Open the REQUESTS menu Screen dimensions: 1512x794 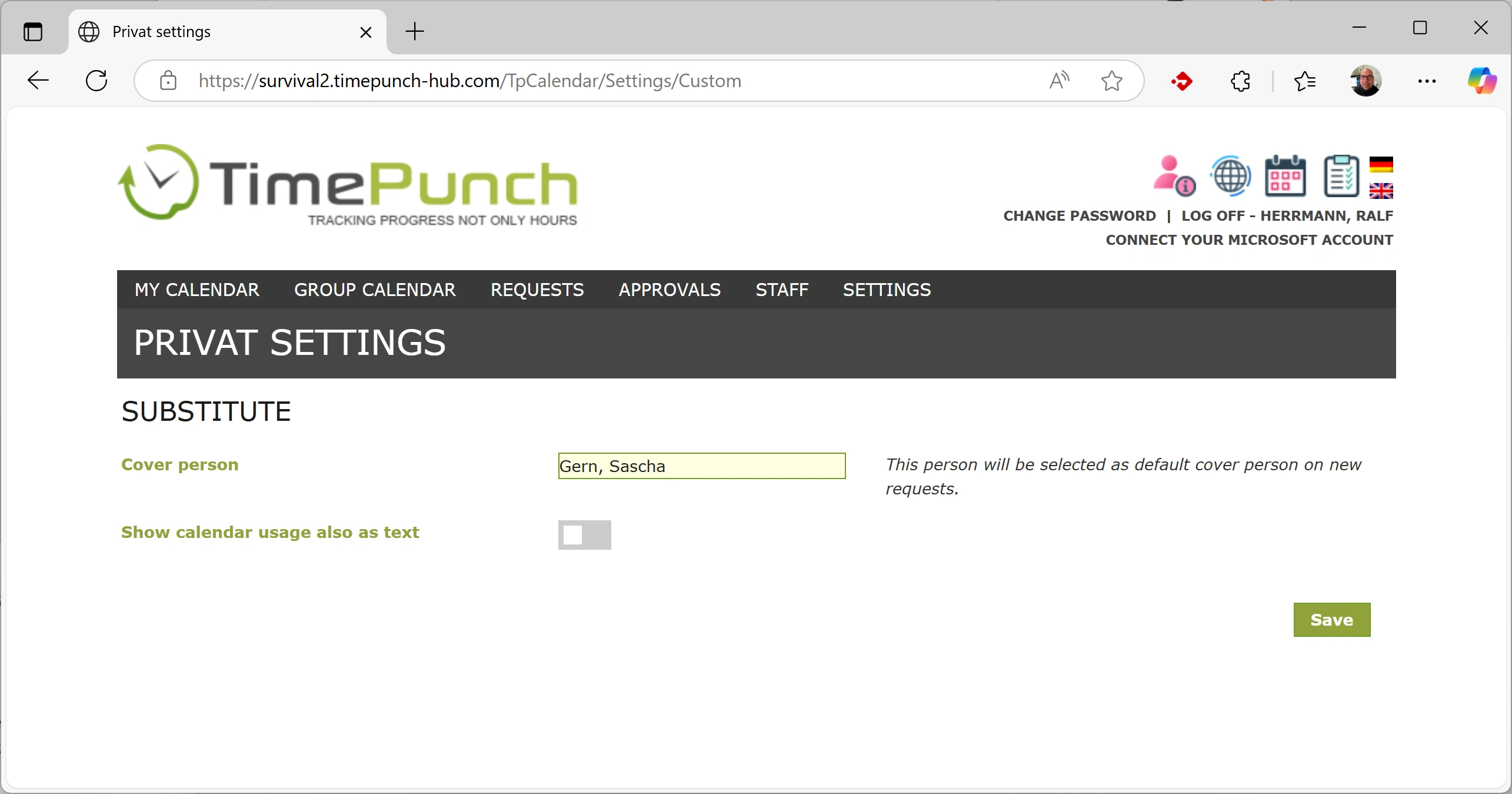537,290
